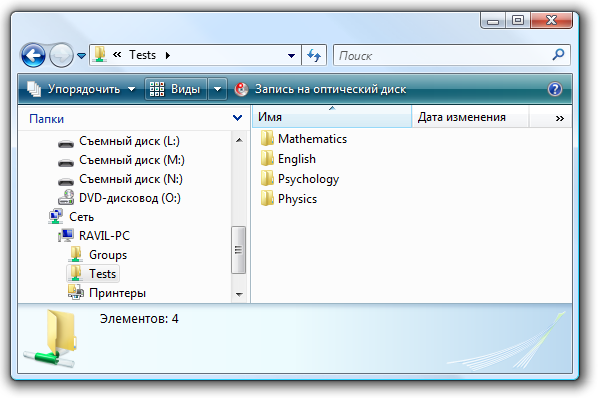Viewport: 599px width, 398px height.
Task: Maximize the Explorer window
Action: coord(518,20)
